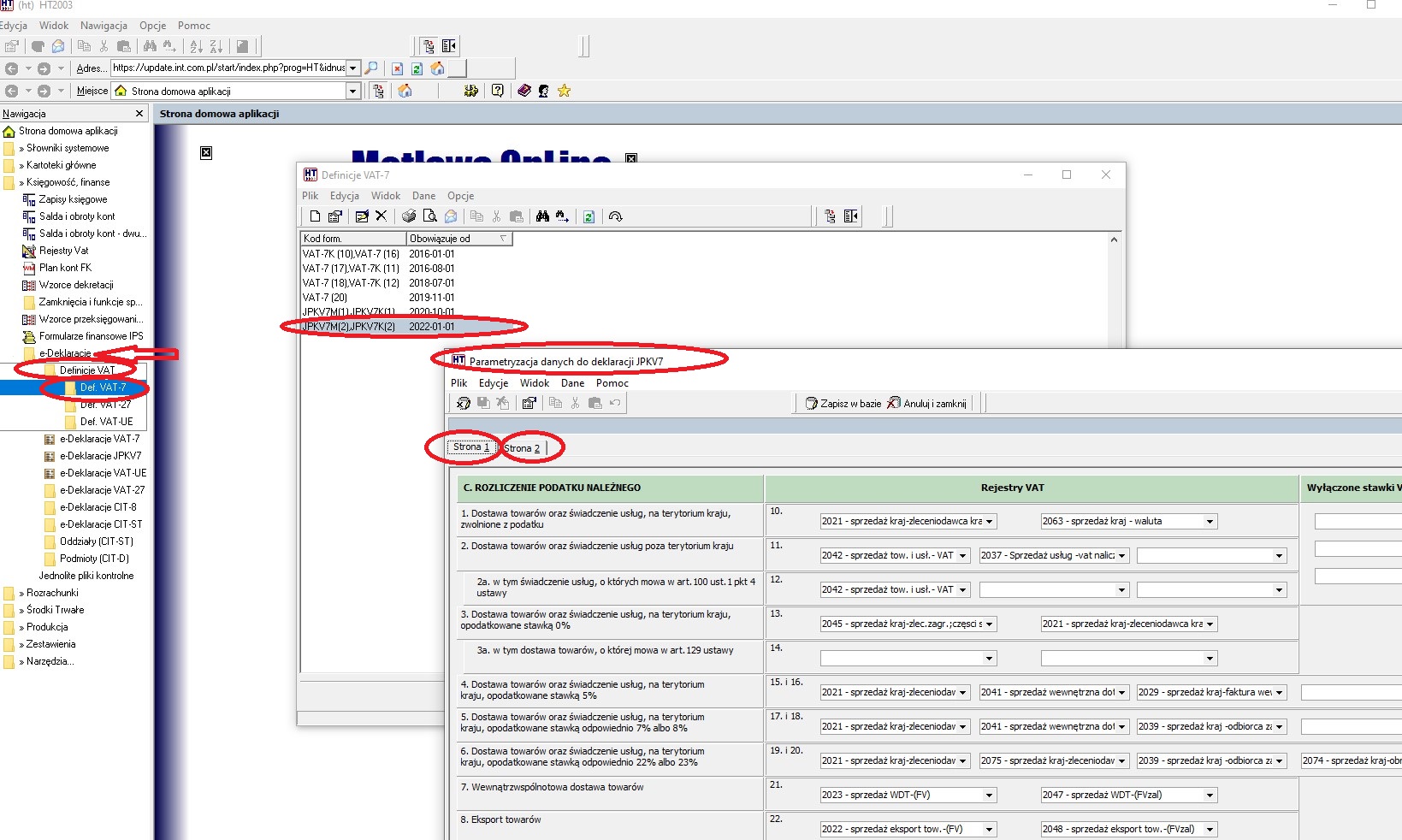Select row VAT-7K (10),VAT-7 (16)
Screen dimensions: 1402x840
pyautogui.click(x=405, y=253)
